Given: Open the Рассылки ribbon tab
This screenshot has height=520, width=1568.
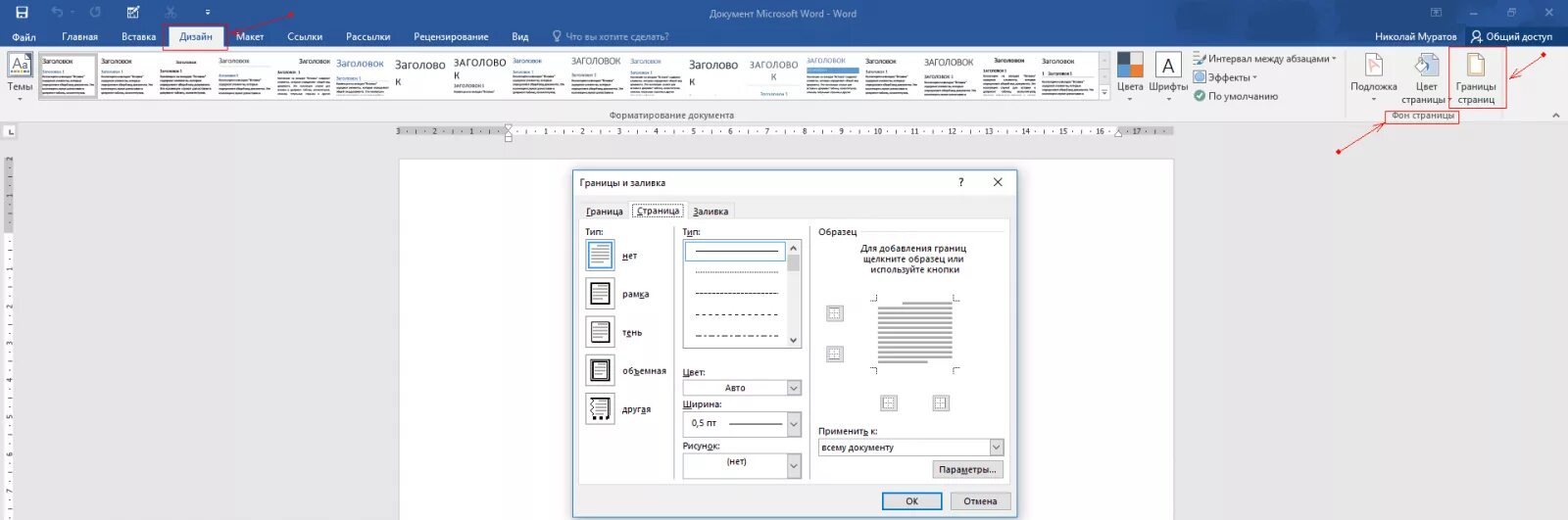Looking at the screenshot, I should [368, 37].
